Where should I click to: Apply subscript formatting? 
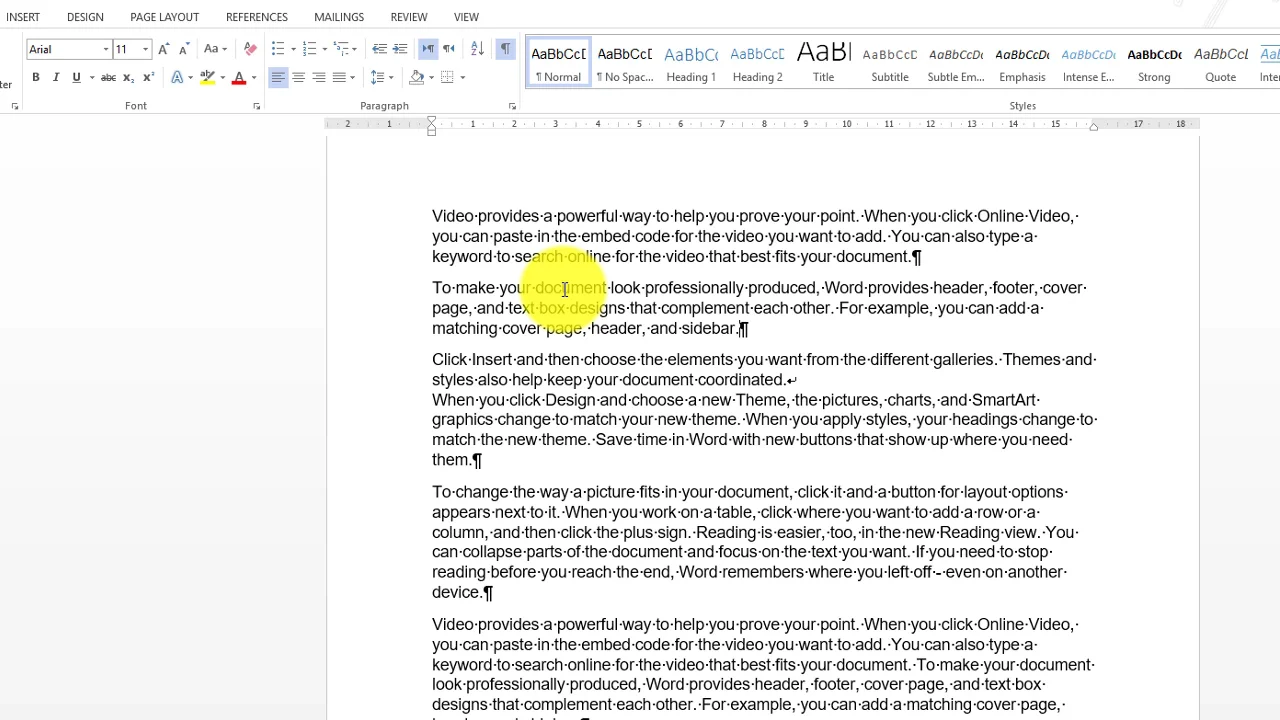point(130,78)
